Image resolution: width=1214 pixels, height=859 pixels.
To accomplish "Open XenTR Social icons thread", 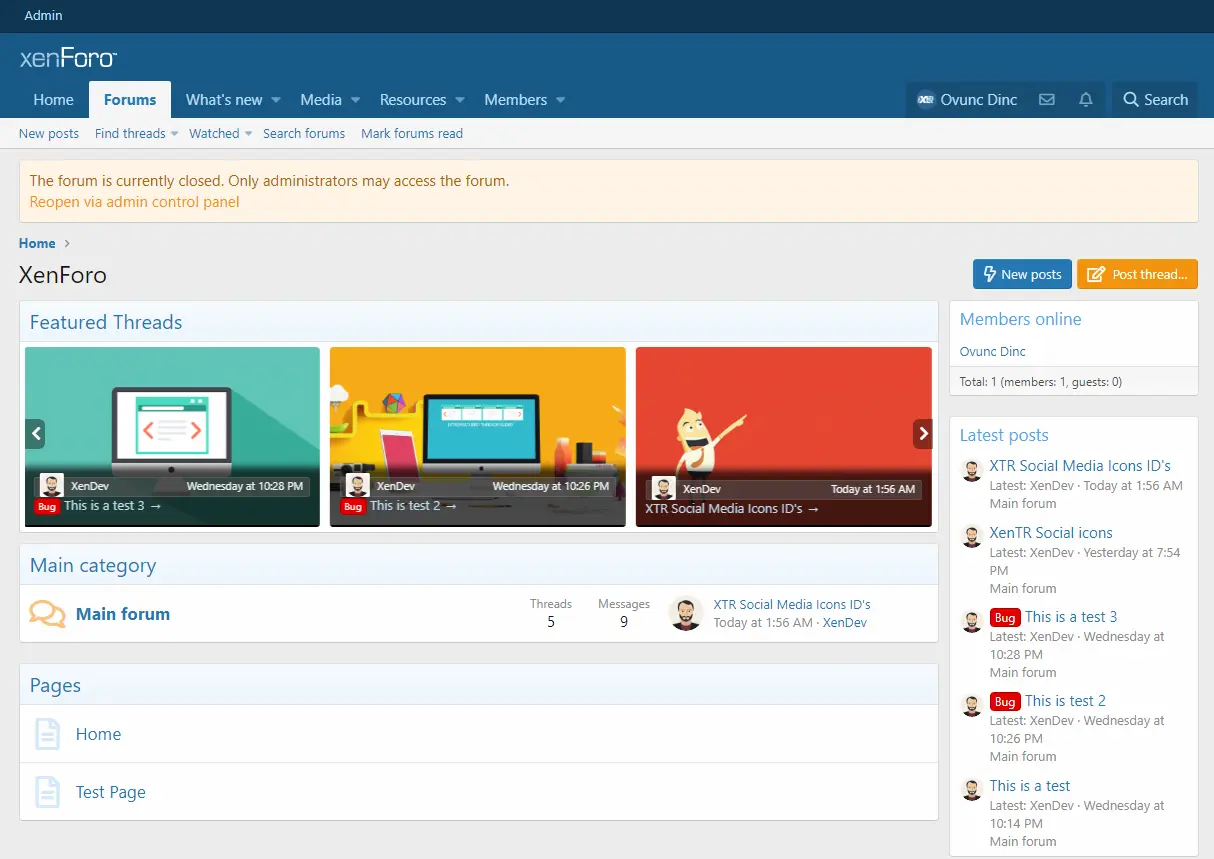I will [1051, 533].
